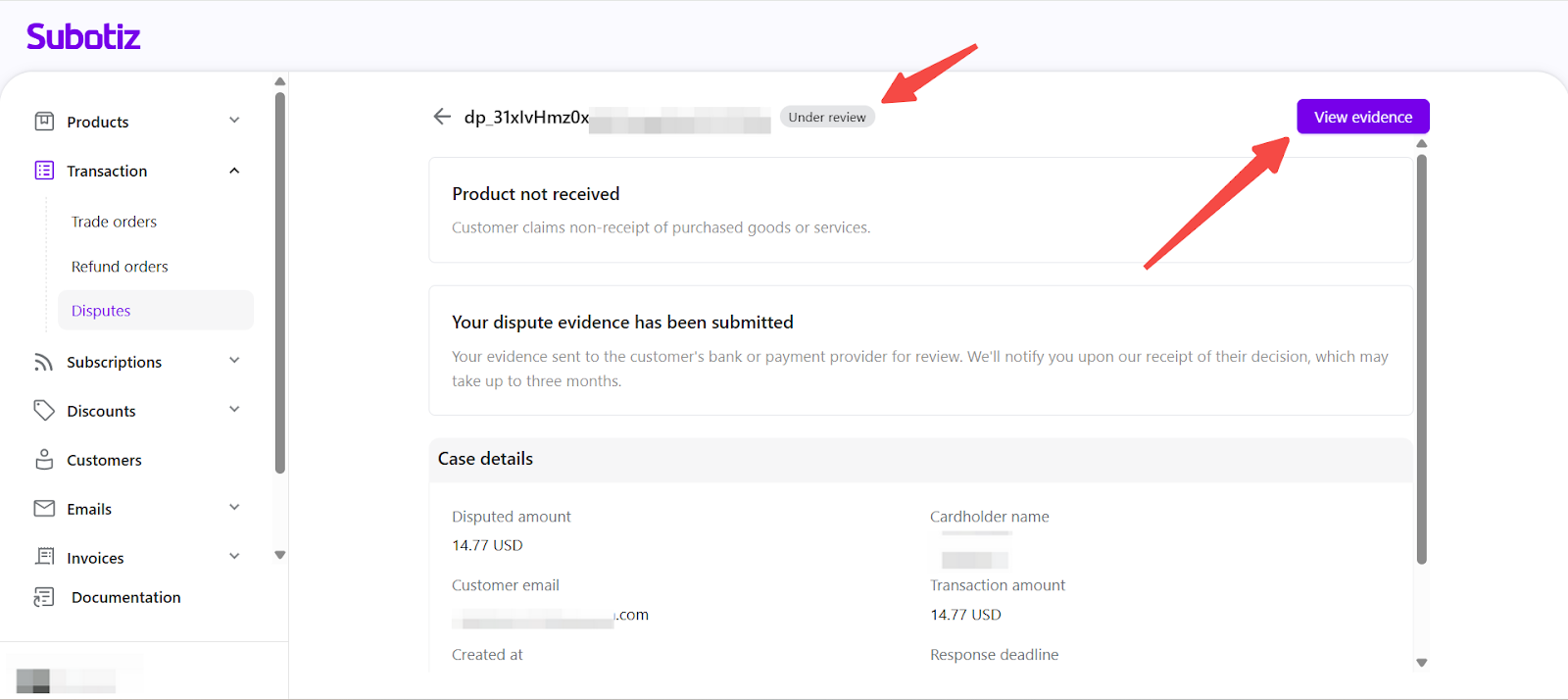
Task: Collapse the Transaction menu chevron
Action: coord(234,171)
